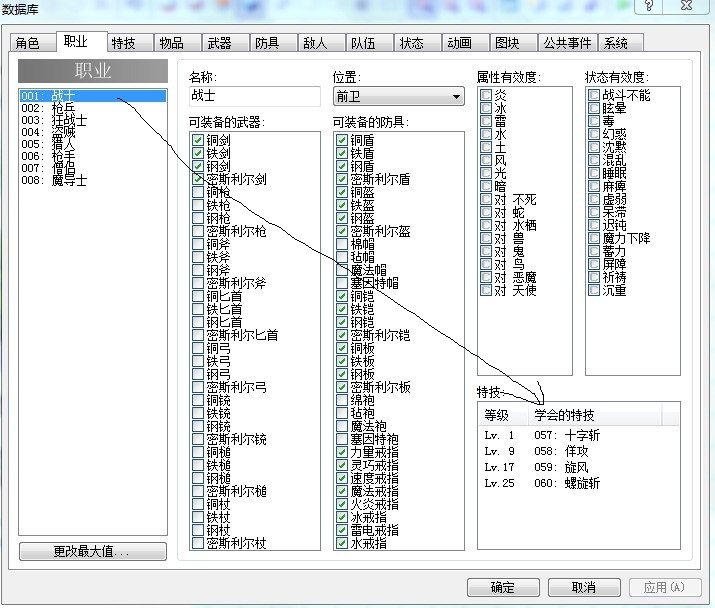Click the 等级 column header

[x=503, y=415]
